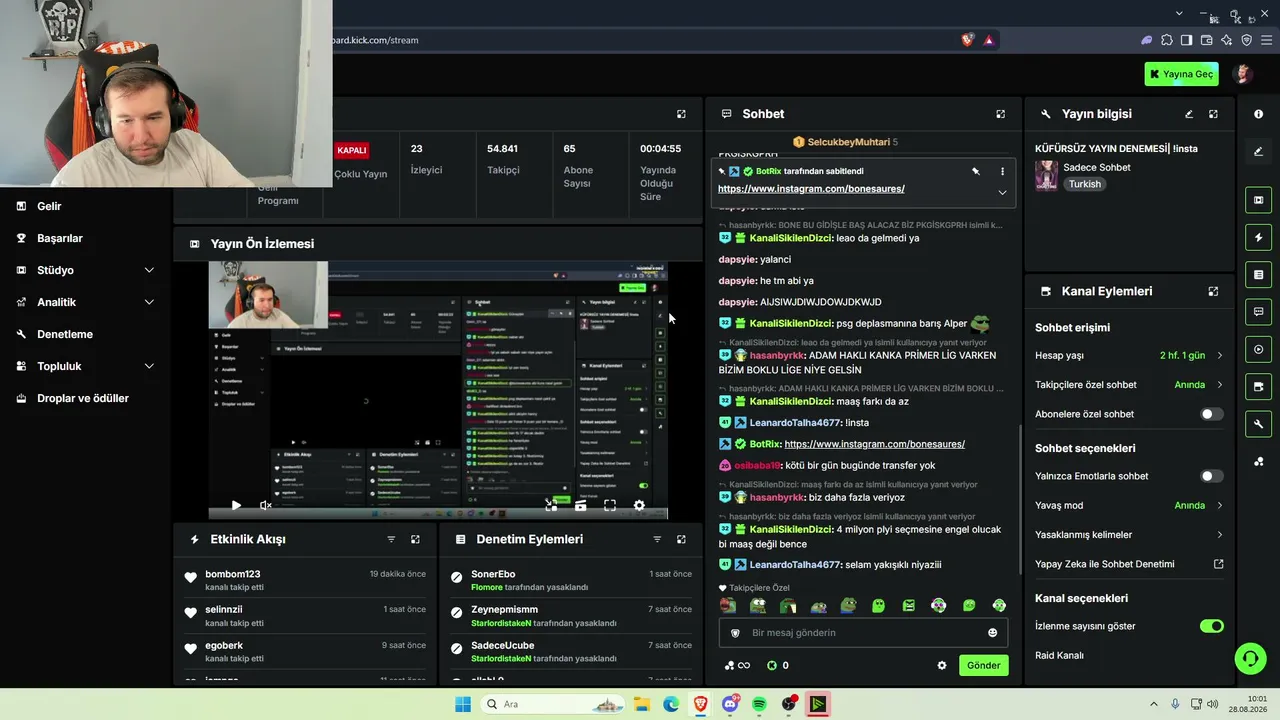Screen dimensions: 1280x720
Task: Click the Yayına Geç button
Action: pos(1182,74)
